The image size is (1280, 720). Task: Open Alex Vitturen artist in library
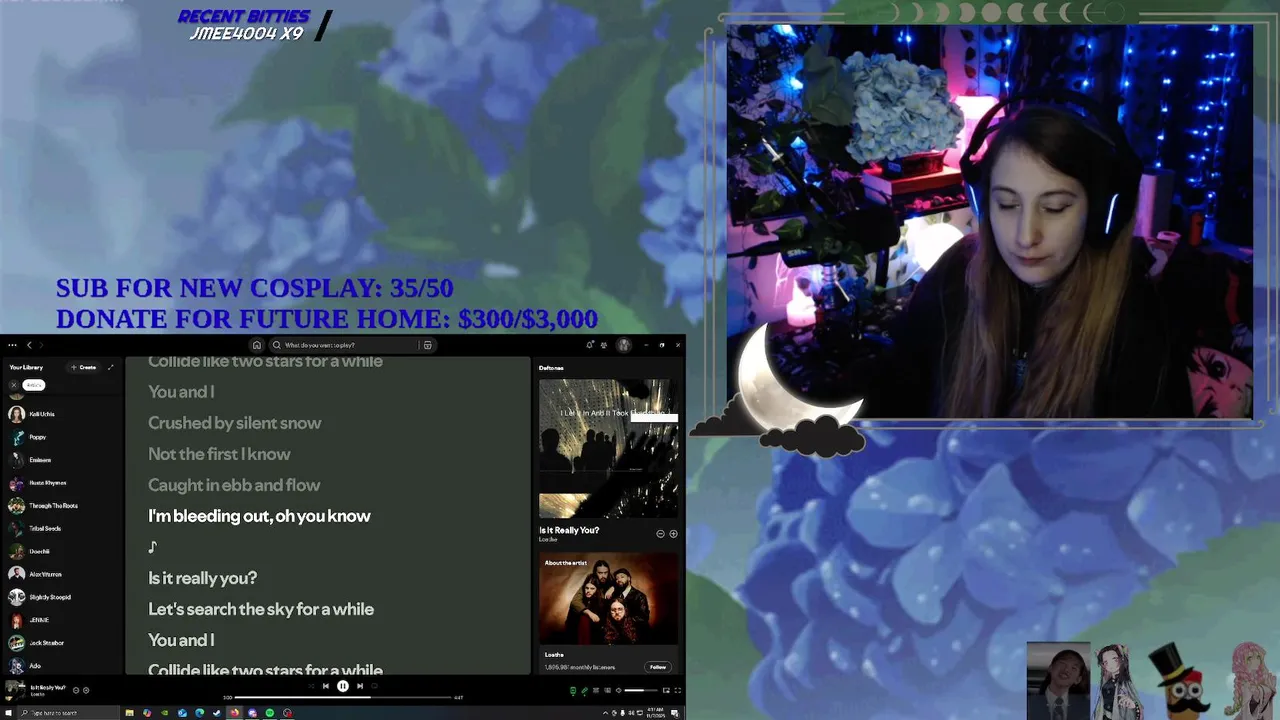pos(61,574)
